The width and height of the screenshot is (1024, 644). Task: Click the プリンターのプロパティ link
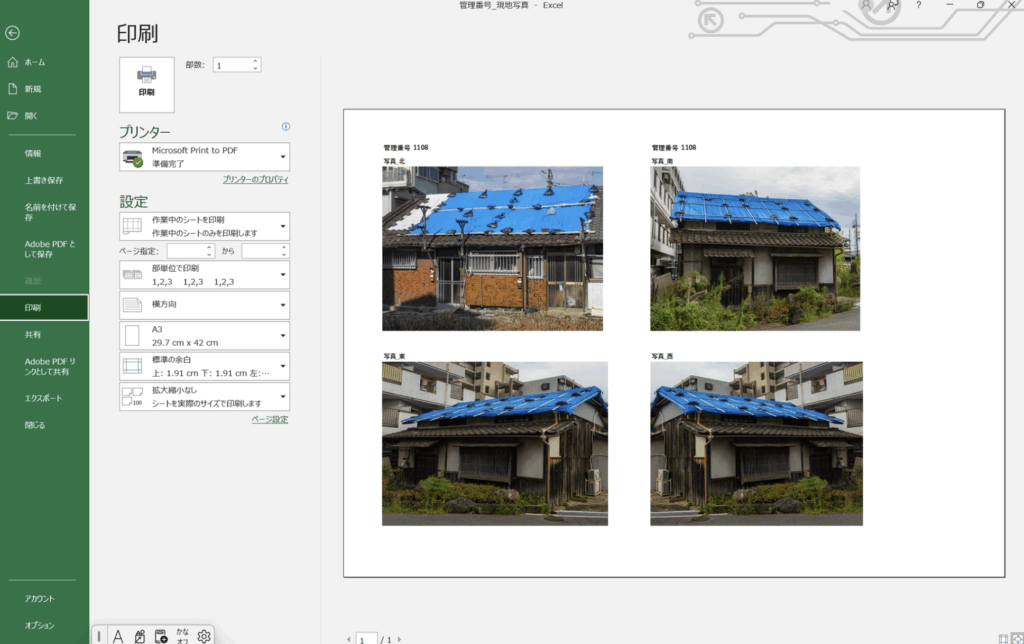pos(255,180)
